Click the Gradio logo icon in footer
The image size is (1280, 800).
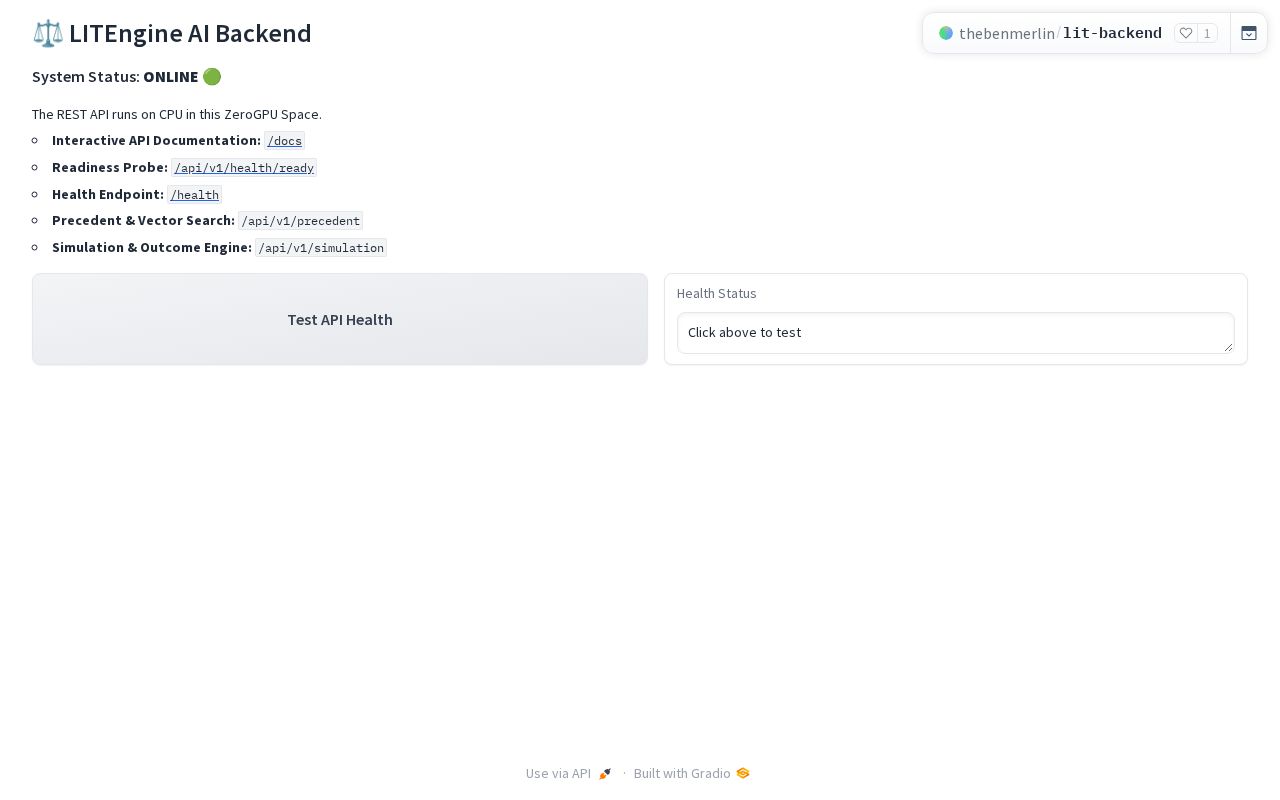pos(743,773)
